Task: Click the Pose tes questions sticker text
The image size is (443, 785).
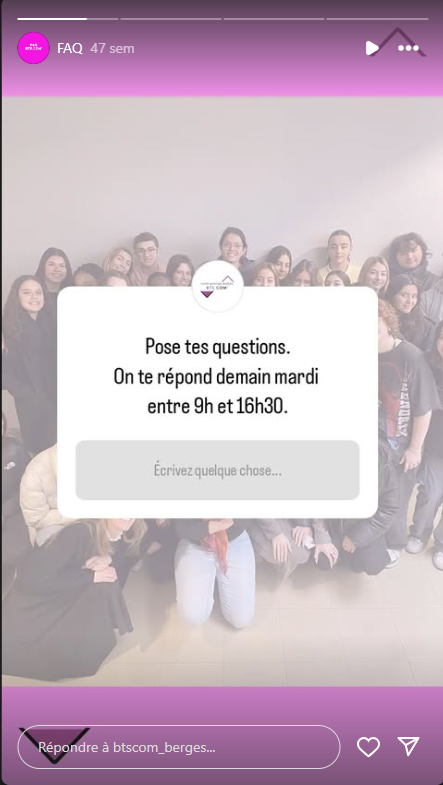Action: 218,346
